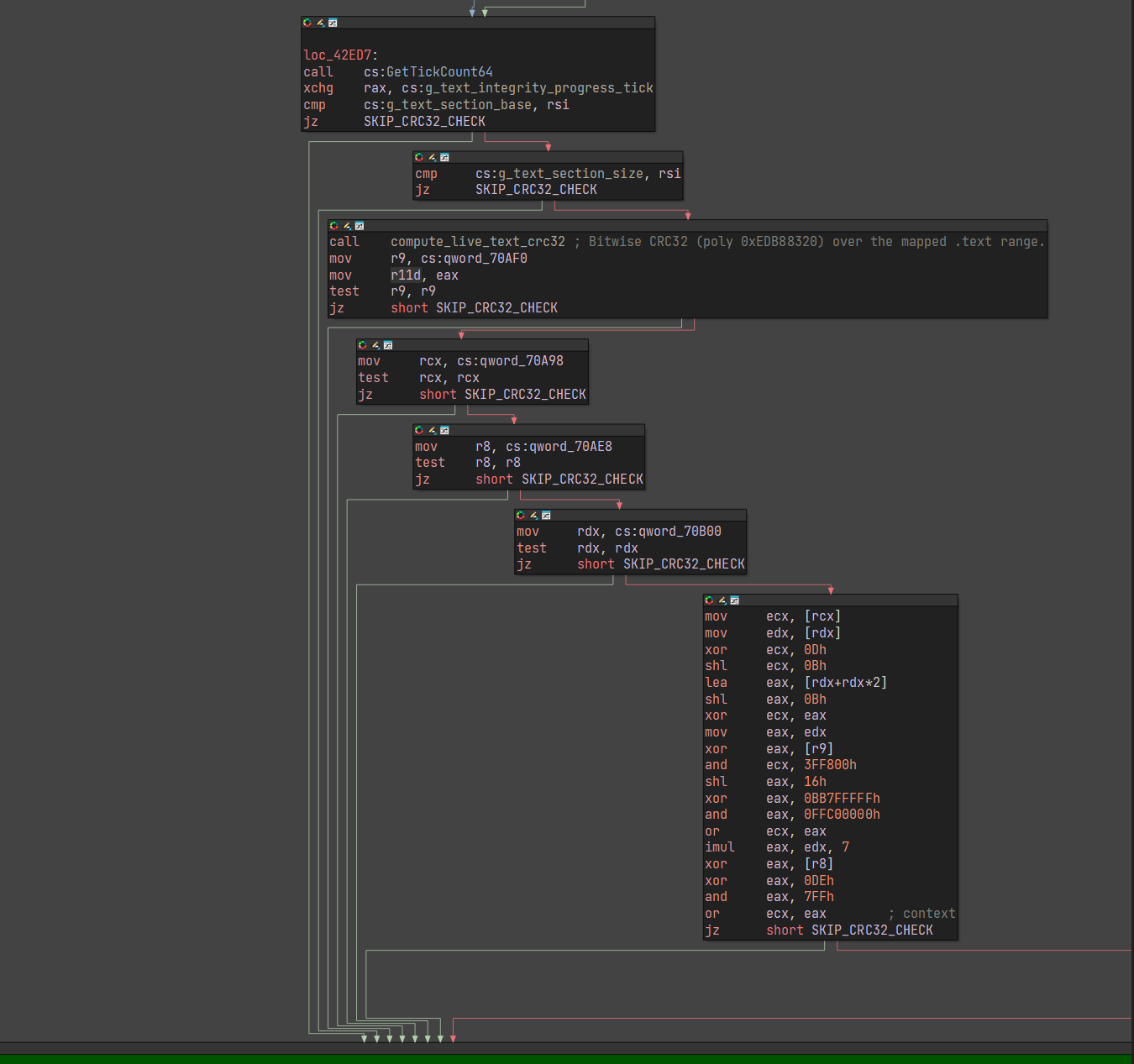The image size is (1134, 1064).
Task: Click the pencil icon on qword_70A98 block
Action: [x=375, y=345]
